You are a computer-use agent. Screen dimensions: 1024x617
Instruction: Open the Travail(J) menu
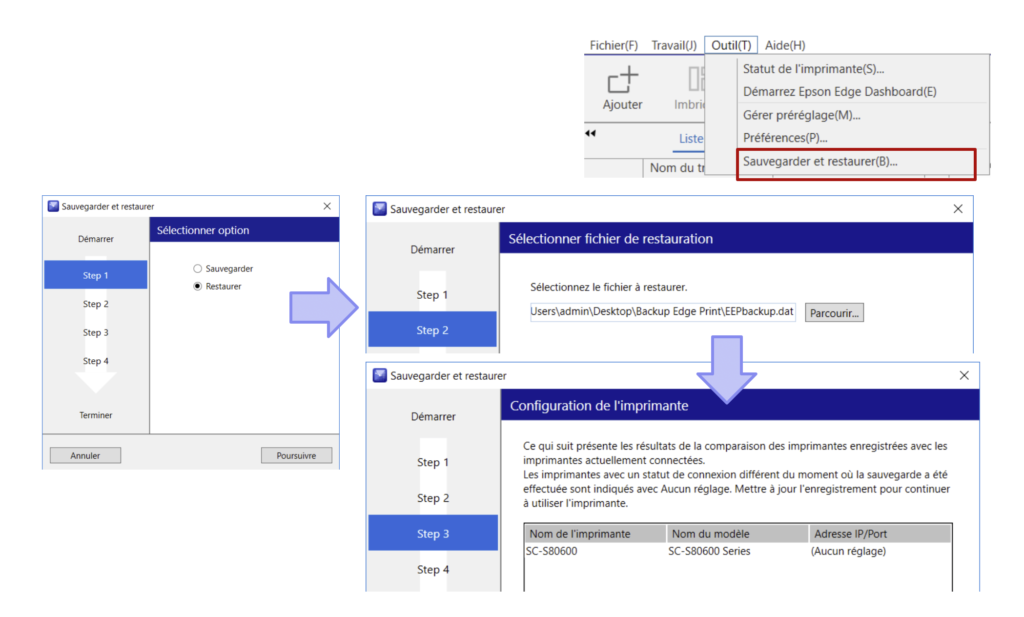coord(674,45)
